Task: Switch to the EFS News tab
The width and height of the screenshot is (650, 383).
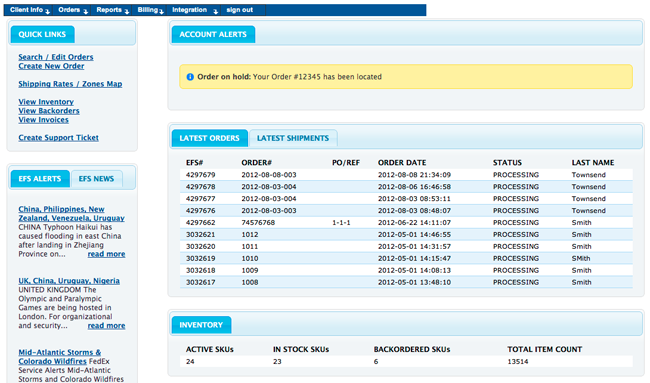Action: pos(96,179)
